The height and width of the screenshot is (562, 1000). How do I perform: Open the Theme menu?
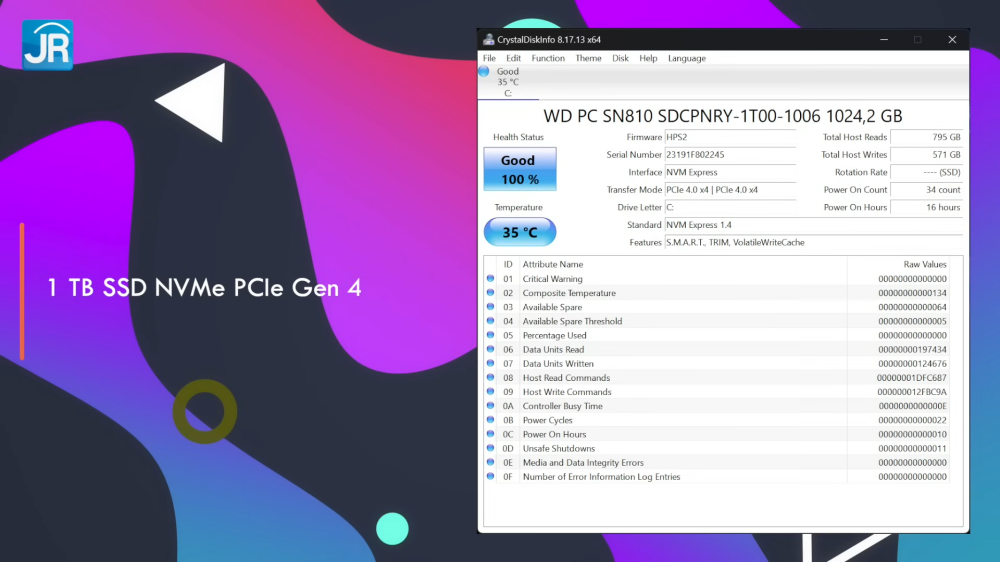pyautogui.click(x=588, y=58)
